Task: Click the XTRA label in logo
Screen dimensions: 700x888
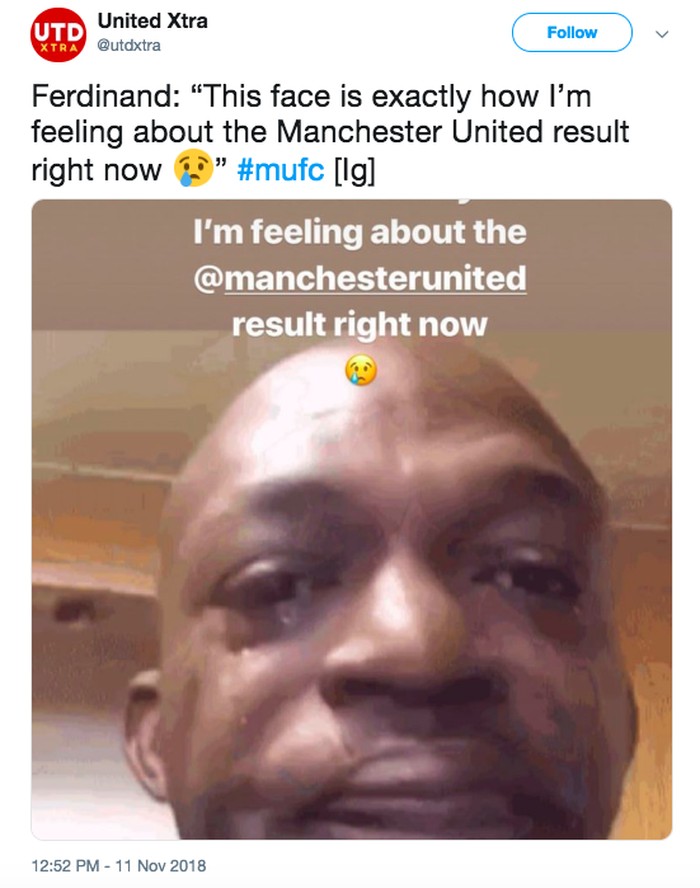Action: [x=59, y=48]
